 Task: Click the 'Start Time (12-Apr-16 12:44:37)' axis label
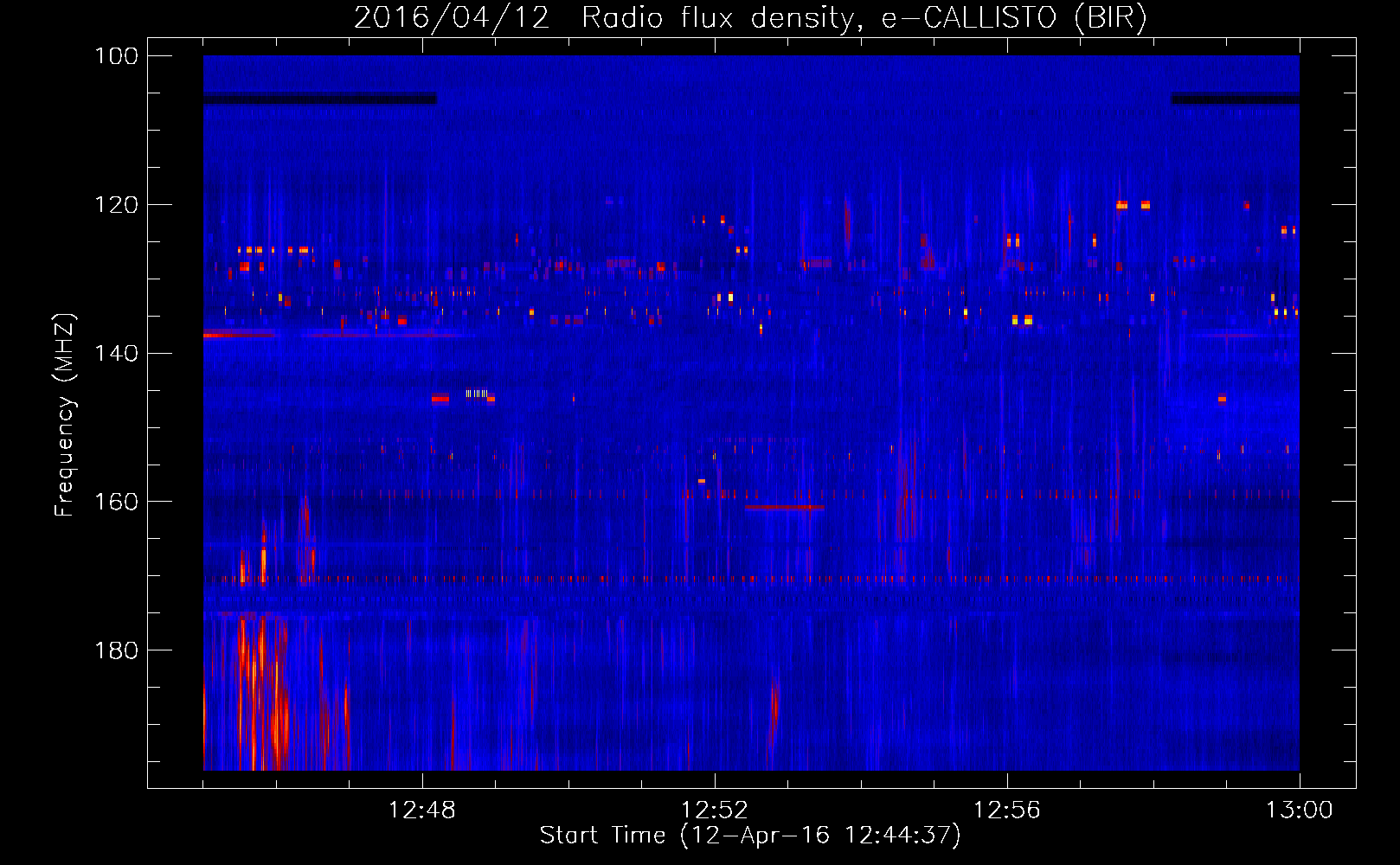click(750, 836)
